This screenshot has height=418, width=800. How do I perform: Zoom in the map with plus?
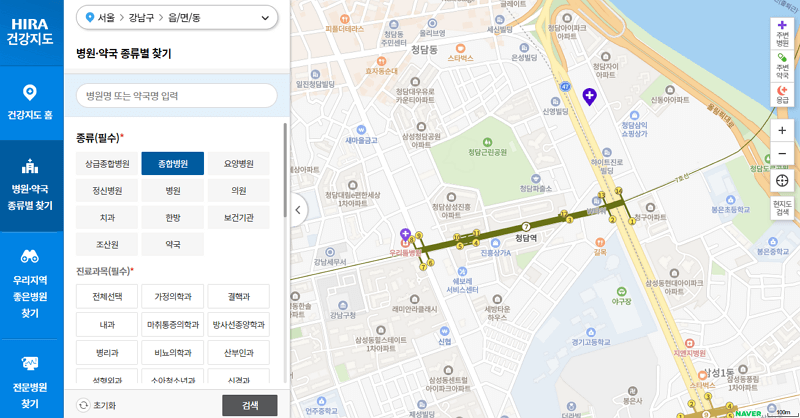[782, 131]
